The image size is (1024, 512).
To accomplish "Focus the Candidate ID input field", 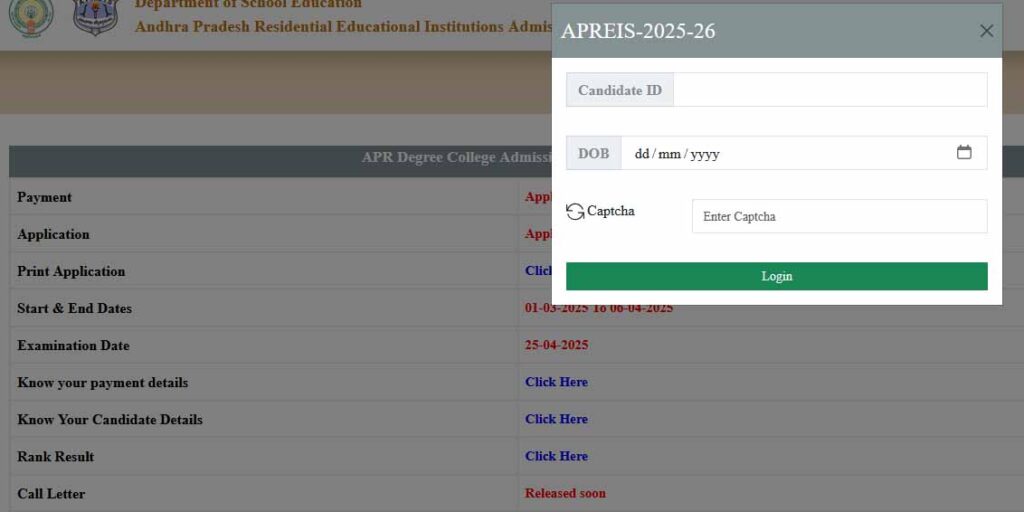I will coord(830,89).
